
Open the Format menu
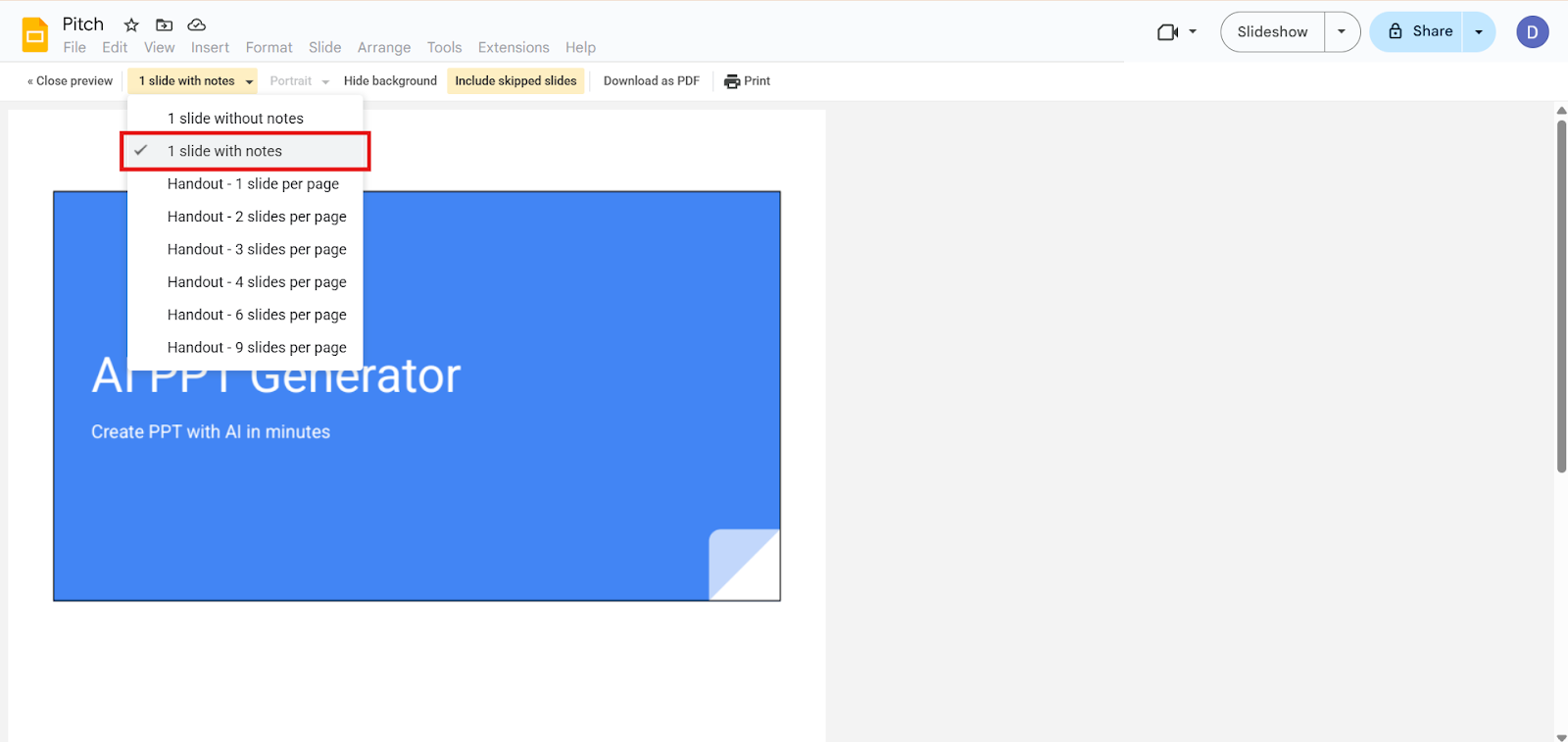[x=269, y=47]
